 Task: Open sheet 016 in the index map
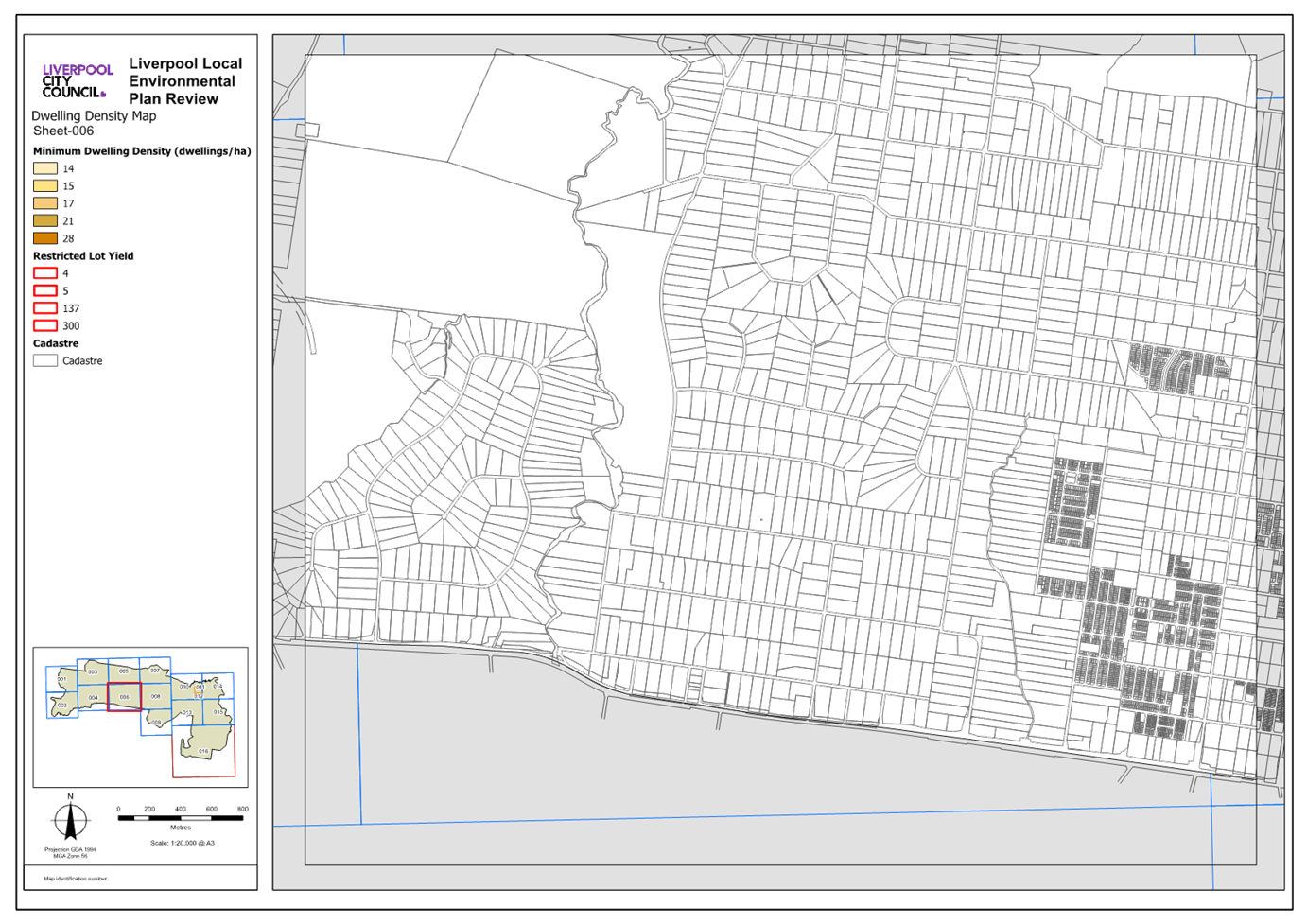click(x=203, y=751)
